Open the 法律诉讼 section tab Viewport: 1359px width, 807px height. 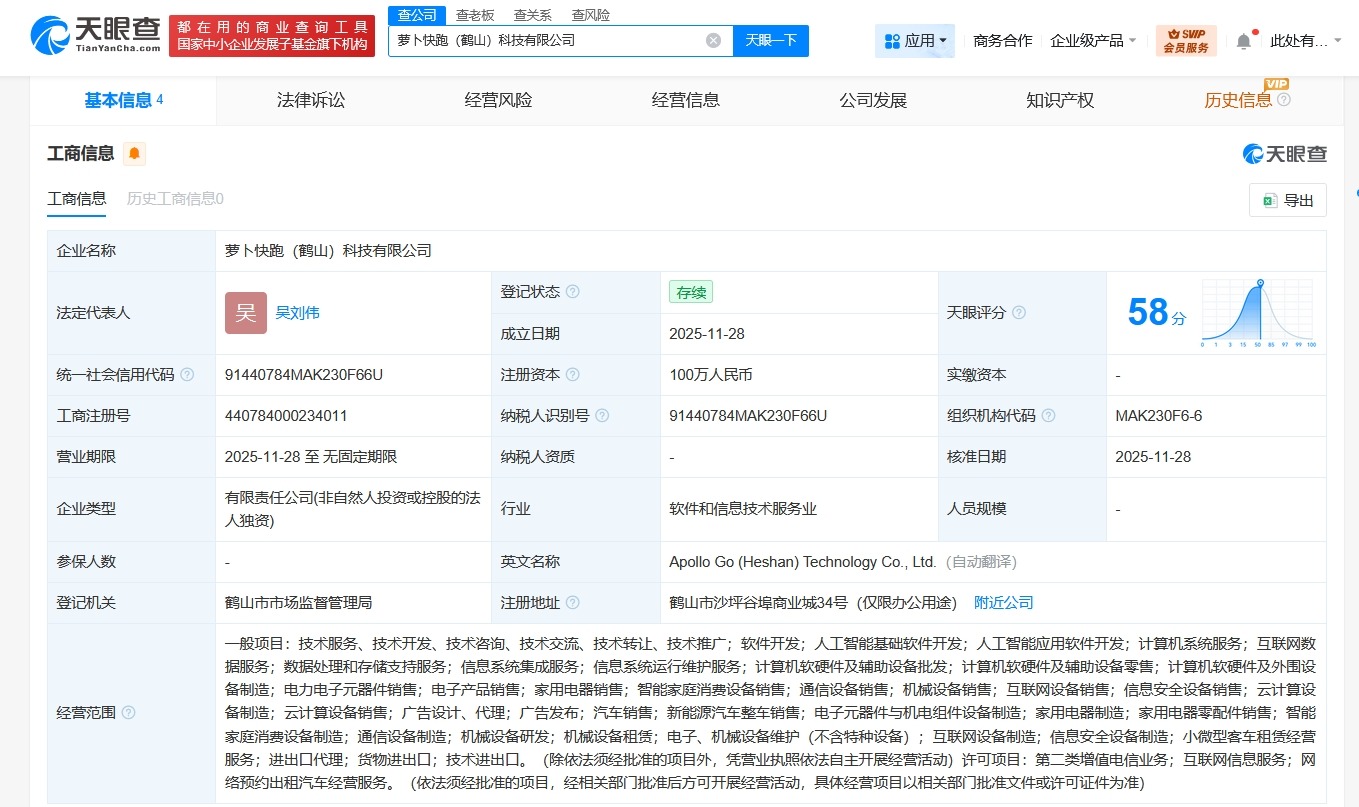click(x=310, y=100)
